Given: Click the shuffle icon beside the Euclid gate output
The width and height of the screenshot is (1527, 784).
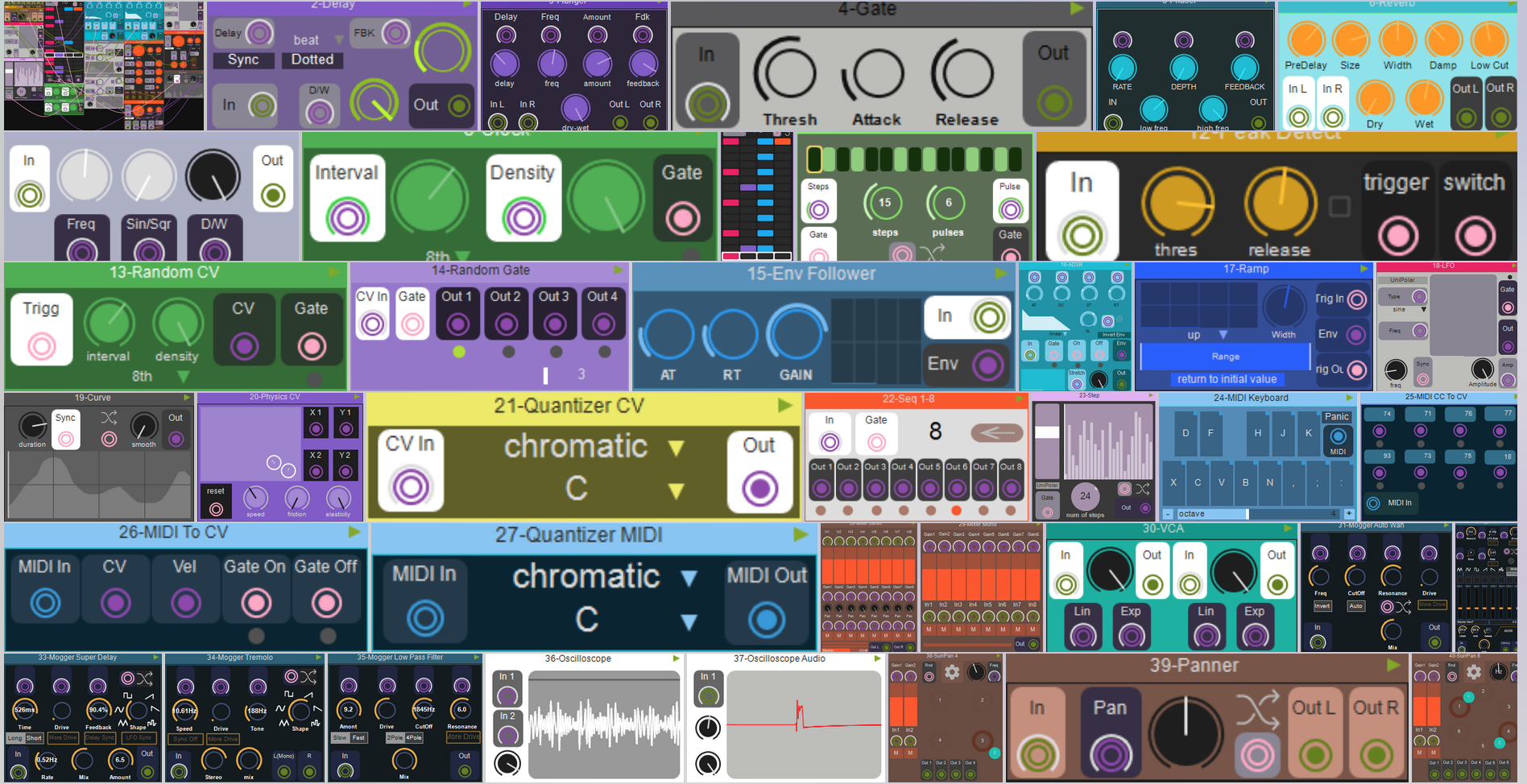Looking at the screenshot, I should pos(932,254).
